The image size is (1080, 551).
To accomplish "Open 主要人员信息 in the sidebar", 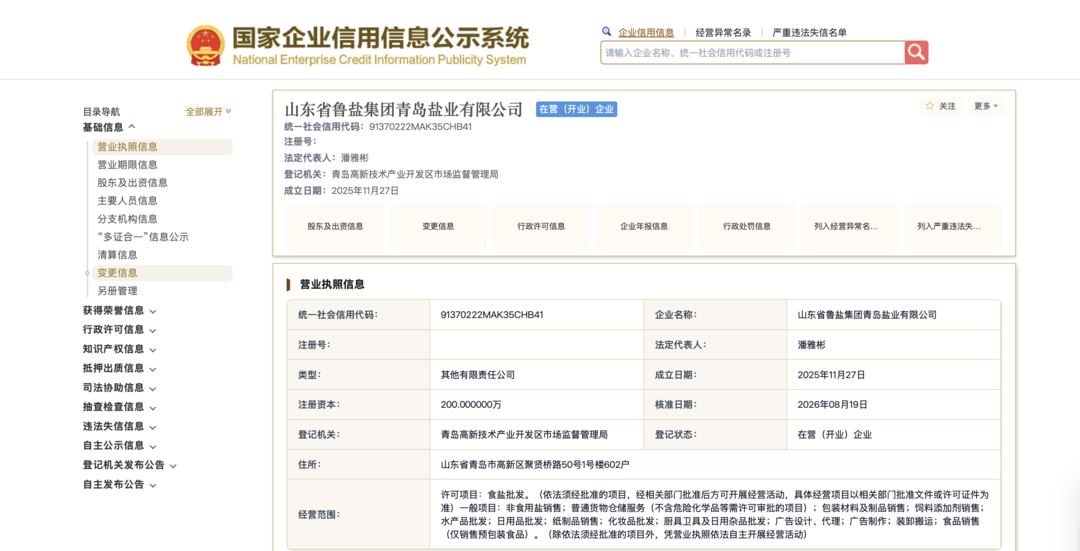I will tap(127, 200).
